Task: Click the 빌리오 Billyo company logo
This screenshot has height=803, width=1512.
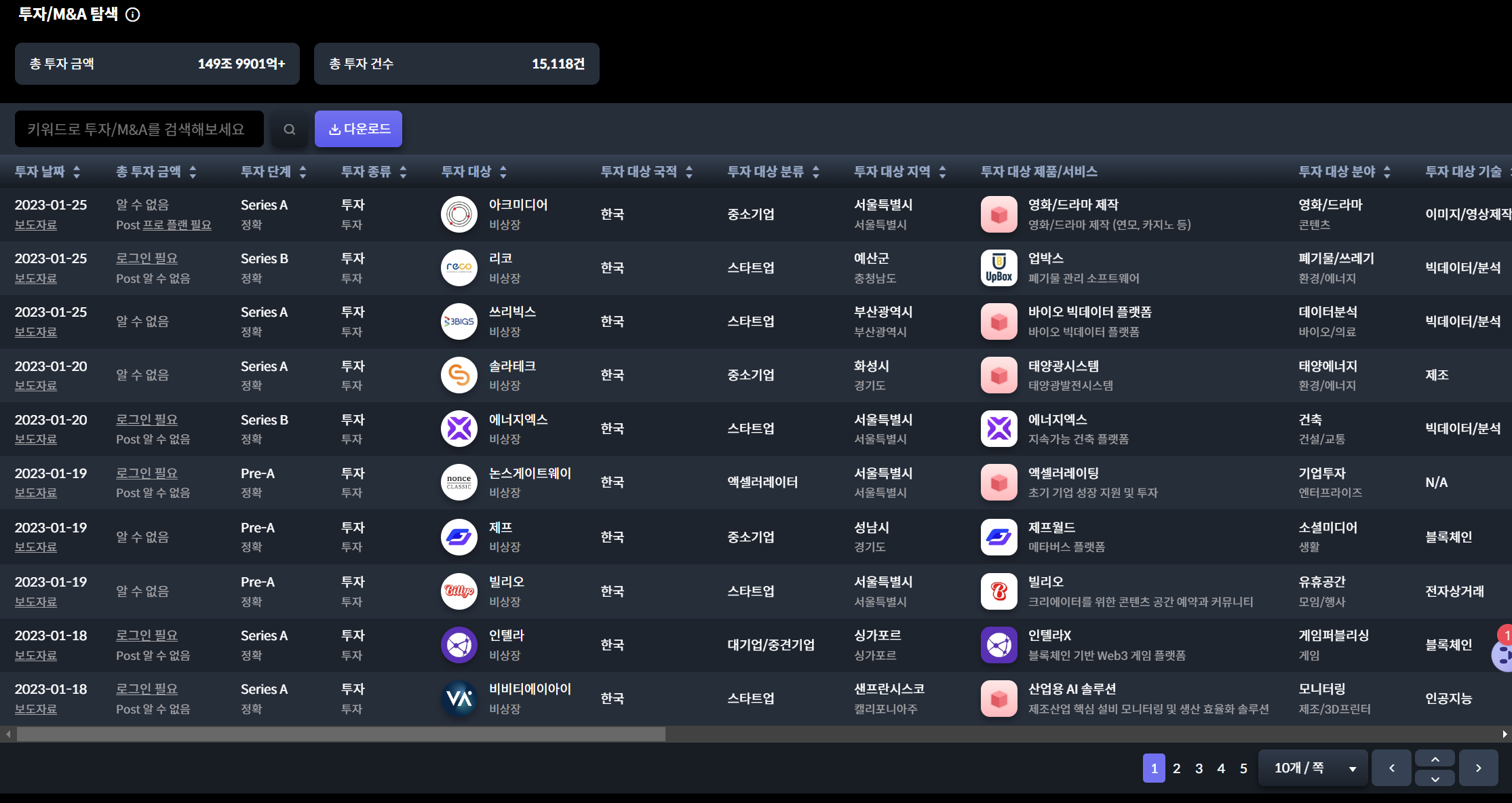Action: [x=459, y=591]
